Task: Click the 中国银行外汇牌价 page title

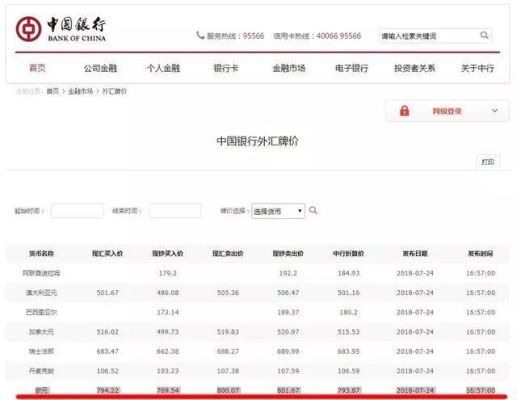Action: point(257,141)
